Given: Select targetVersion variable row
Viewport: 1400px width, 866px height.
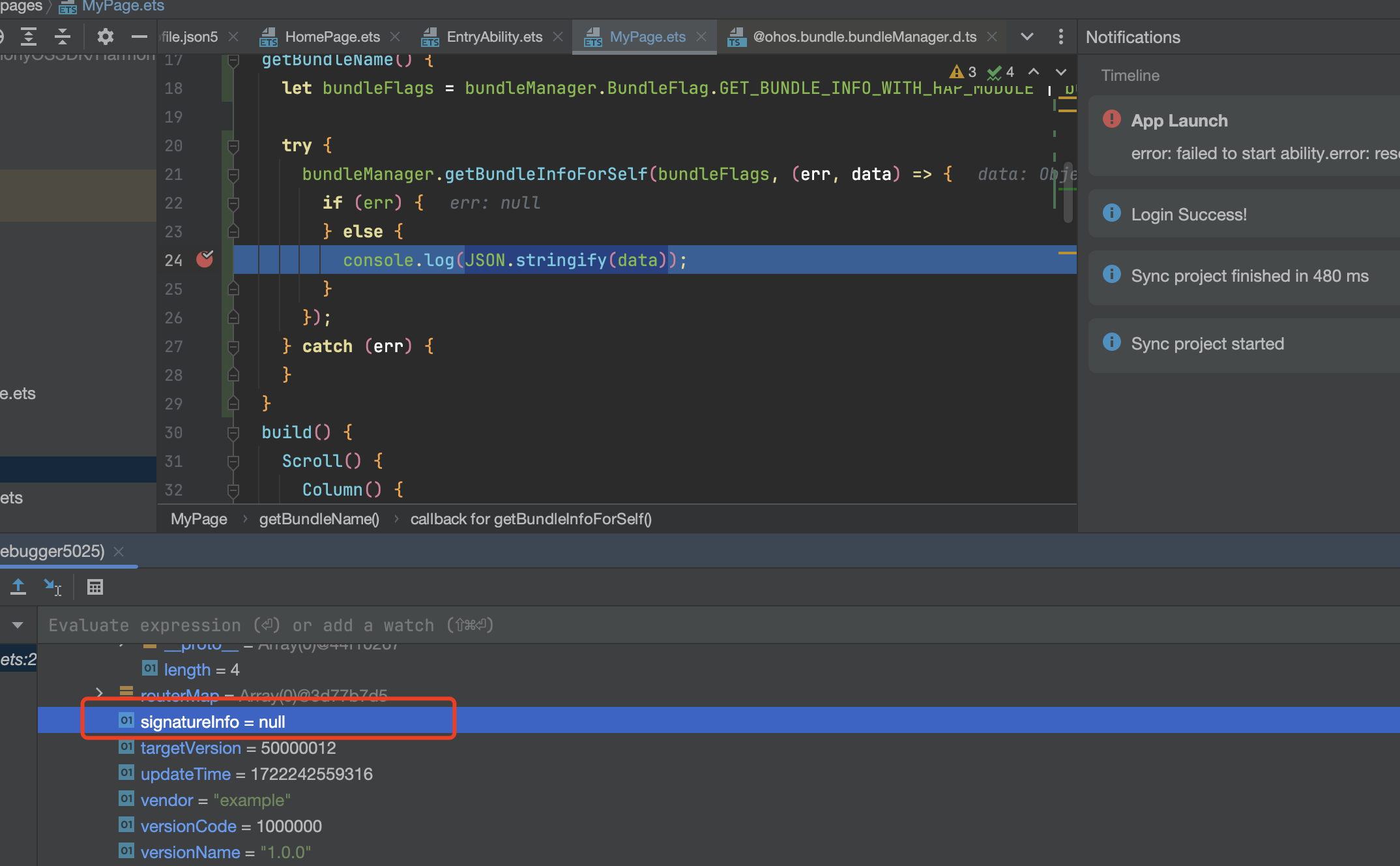Looking at the screenshot, I should [719, 747].
